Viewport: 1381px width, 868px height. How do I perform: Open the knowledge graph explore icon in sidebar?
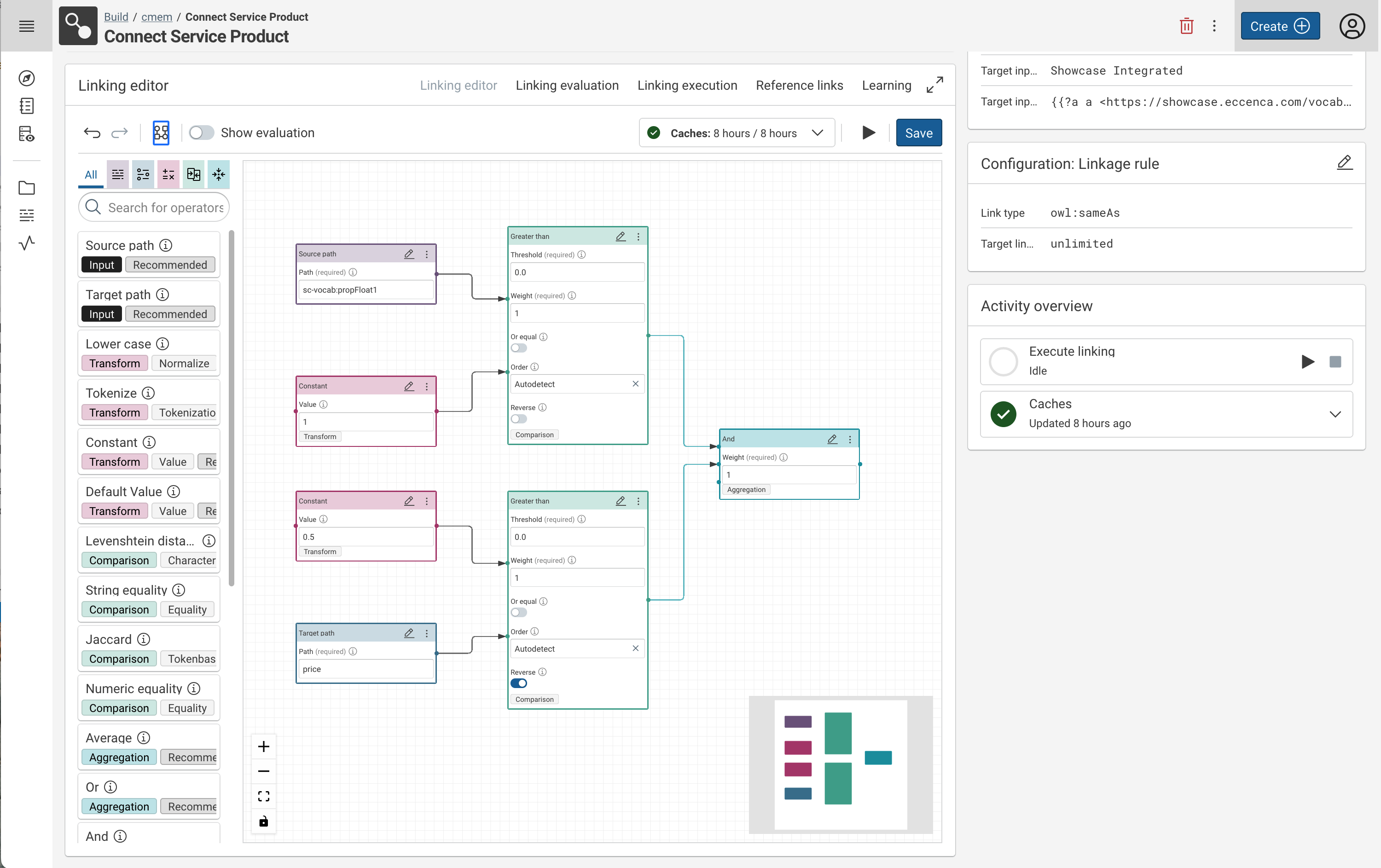click(26, 79)
